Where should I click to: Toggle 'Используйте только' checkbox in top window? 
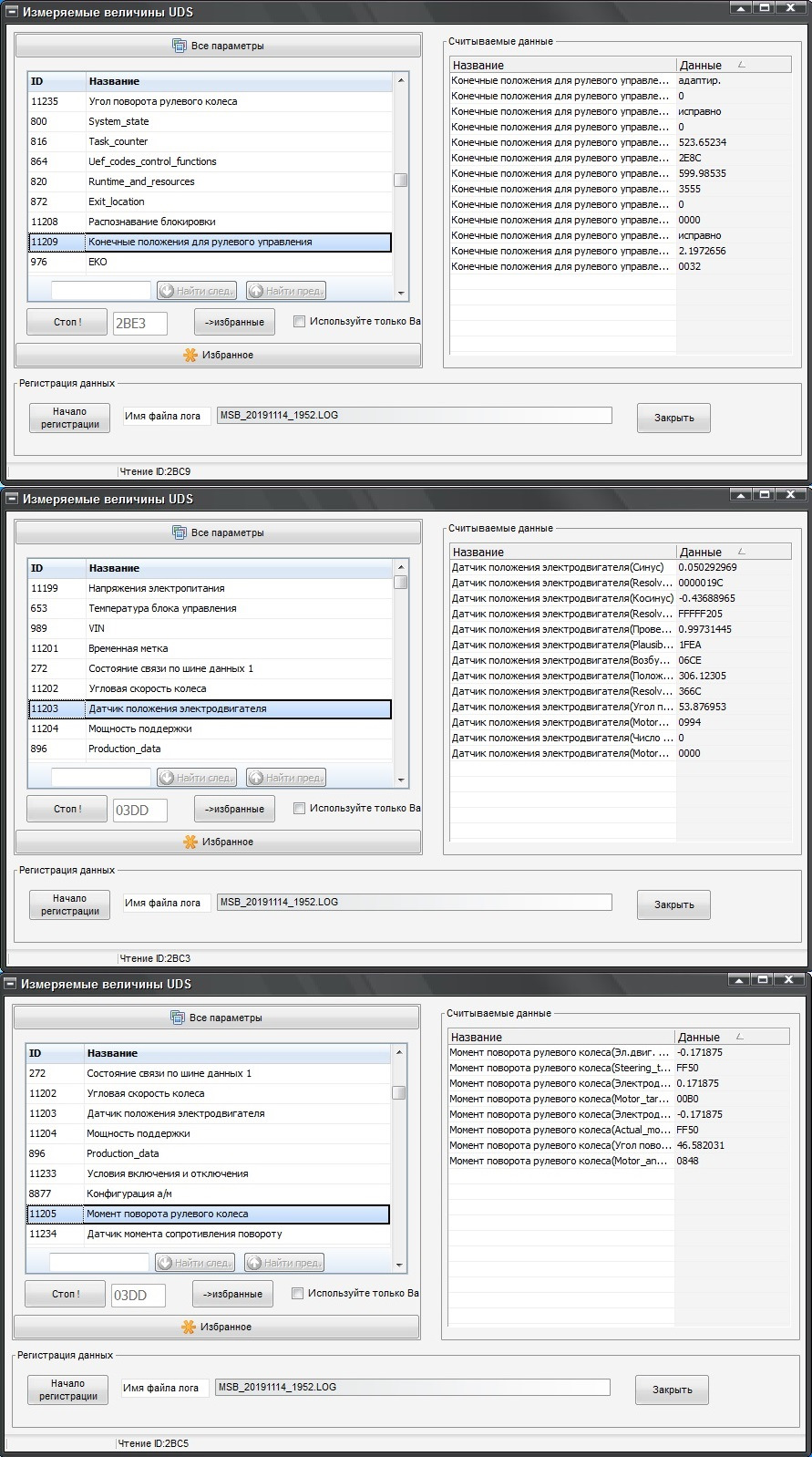pyautogui.click(x=299, y=321)
